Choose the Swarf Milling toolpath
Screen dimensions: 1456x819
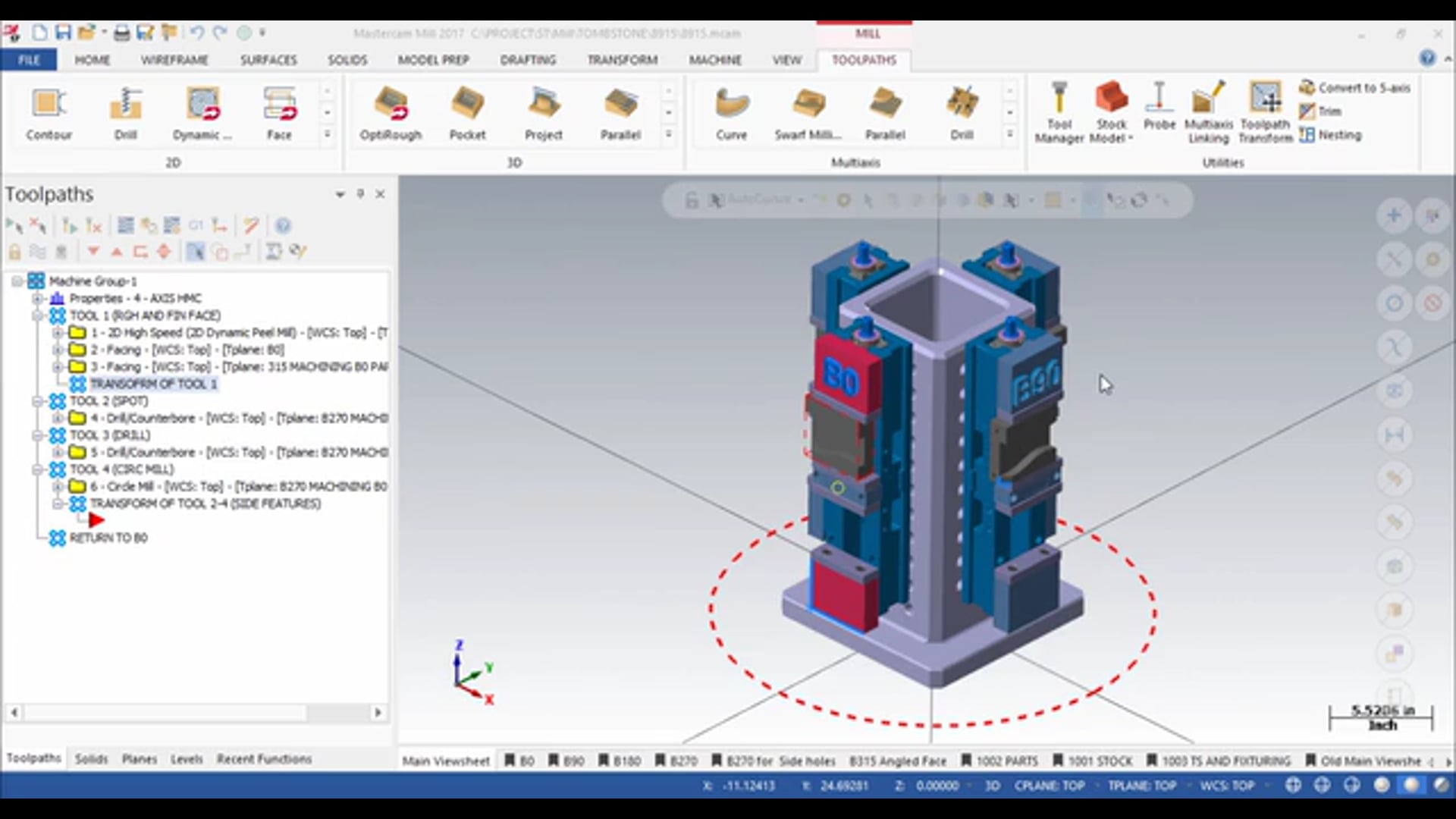(808, 114)
